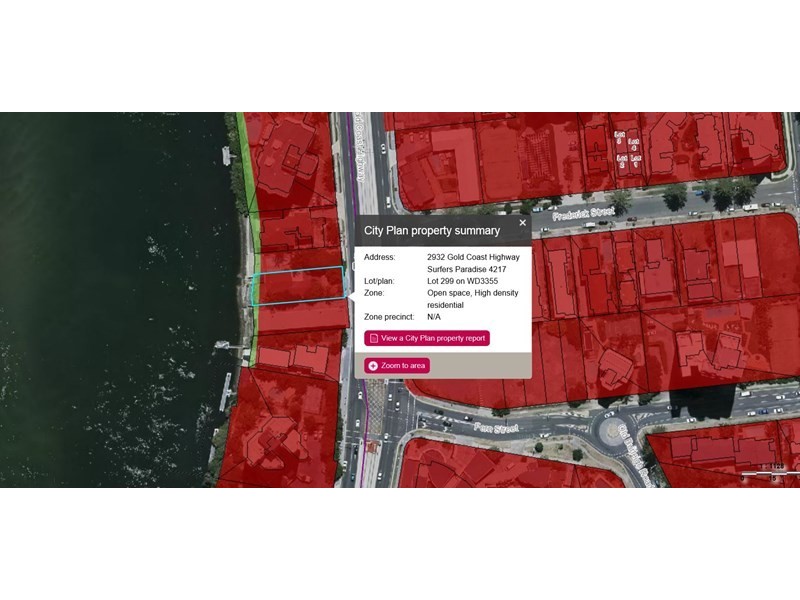Select the Lot 3 label on the map
Viewport: 800px width, 600px height.
[x=620, y=138]
